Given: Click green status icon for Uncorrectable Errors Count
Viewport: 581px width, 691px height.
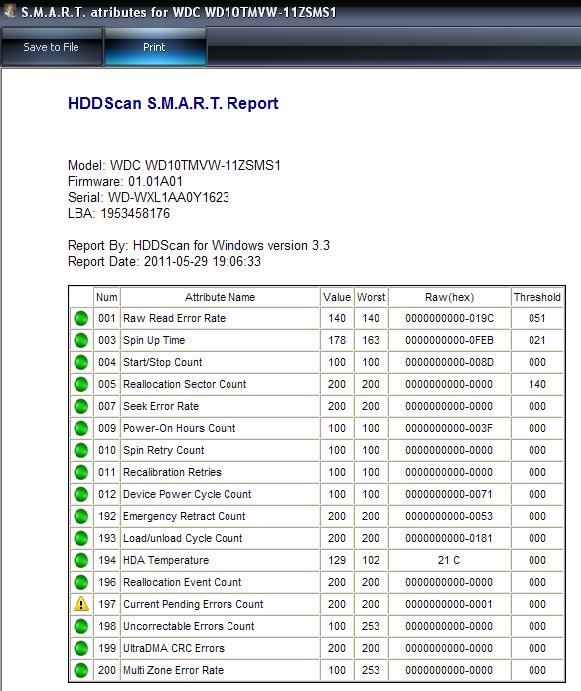Looking at the screenshot, I should click(x=81, y=626).
